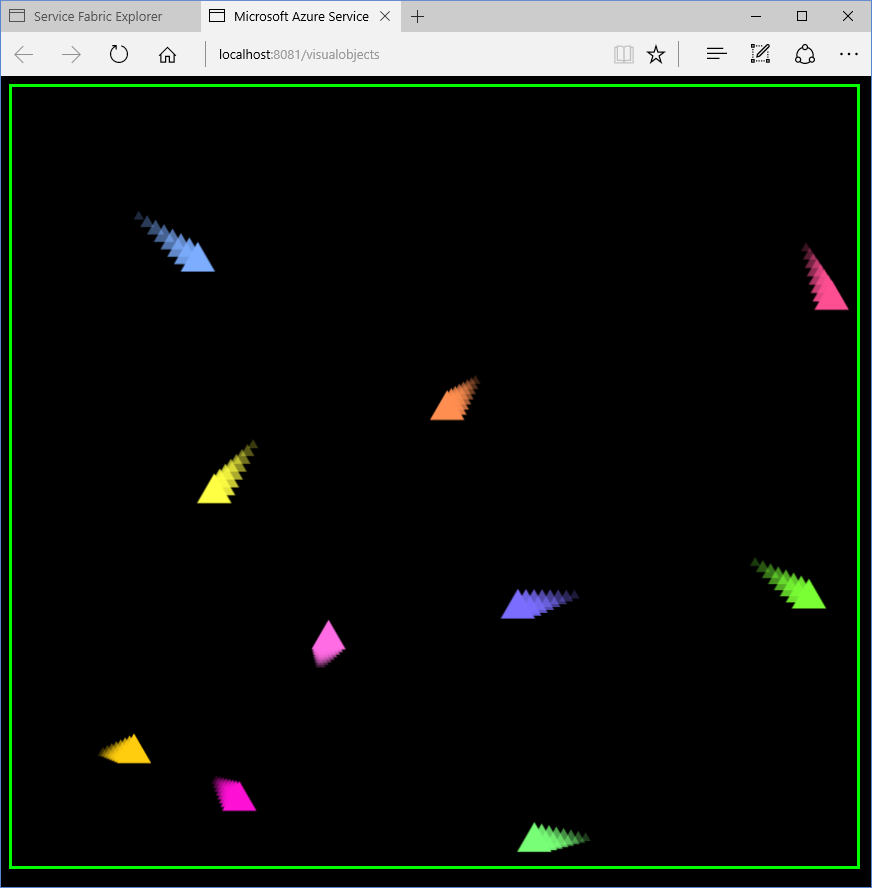Maximize the browser window
This screenshot has height=888, width=872.
[x=802, y=16]
